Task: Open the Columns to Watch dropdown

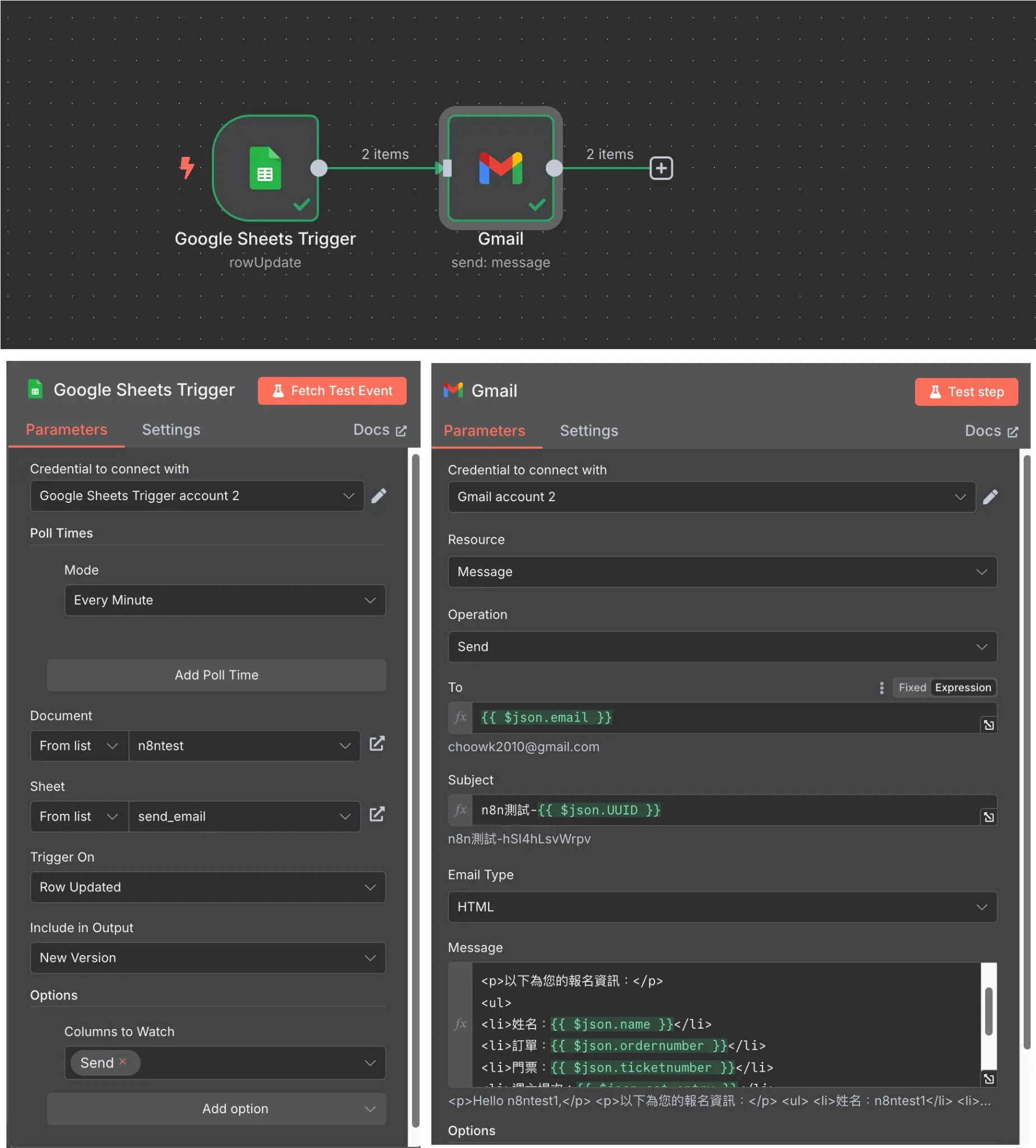Action: point(225,1063)
